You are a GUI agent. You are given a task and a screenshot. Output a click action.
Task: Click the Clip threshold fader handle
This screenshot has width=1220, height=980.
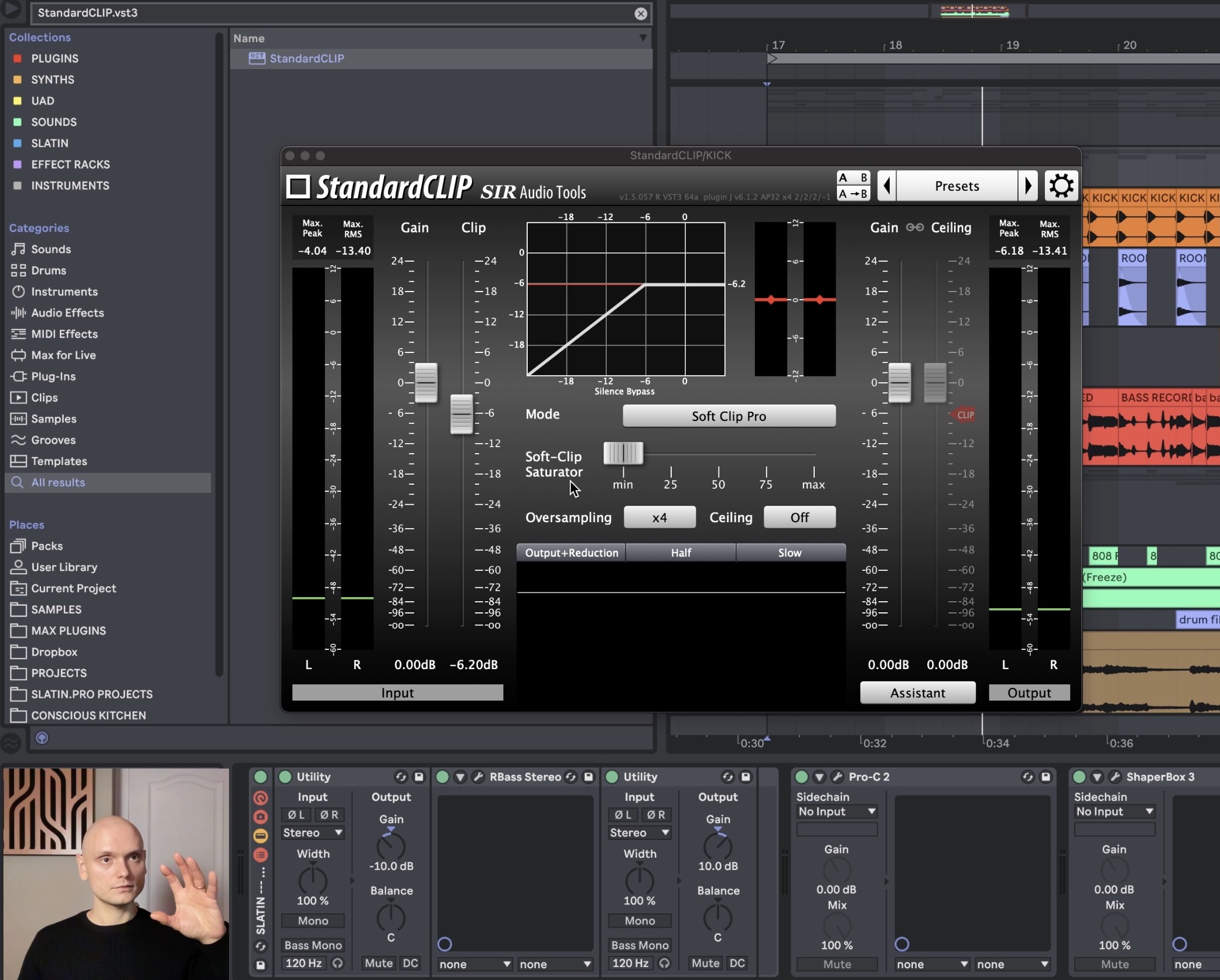pyautogui.click(x=462, y=414)
